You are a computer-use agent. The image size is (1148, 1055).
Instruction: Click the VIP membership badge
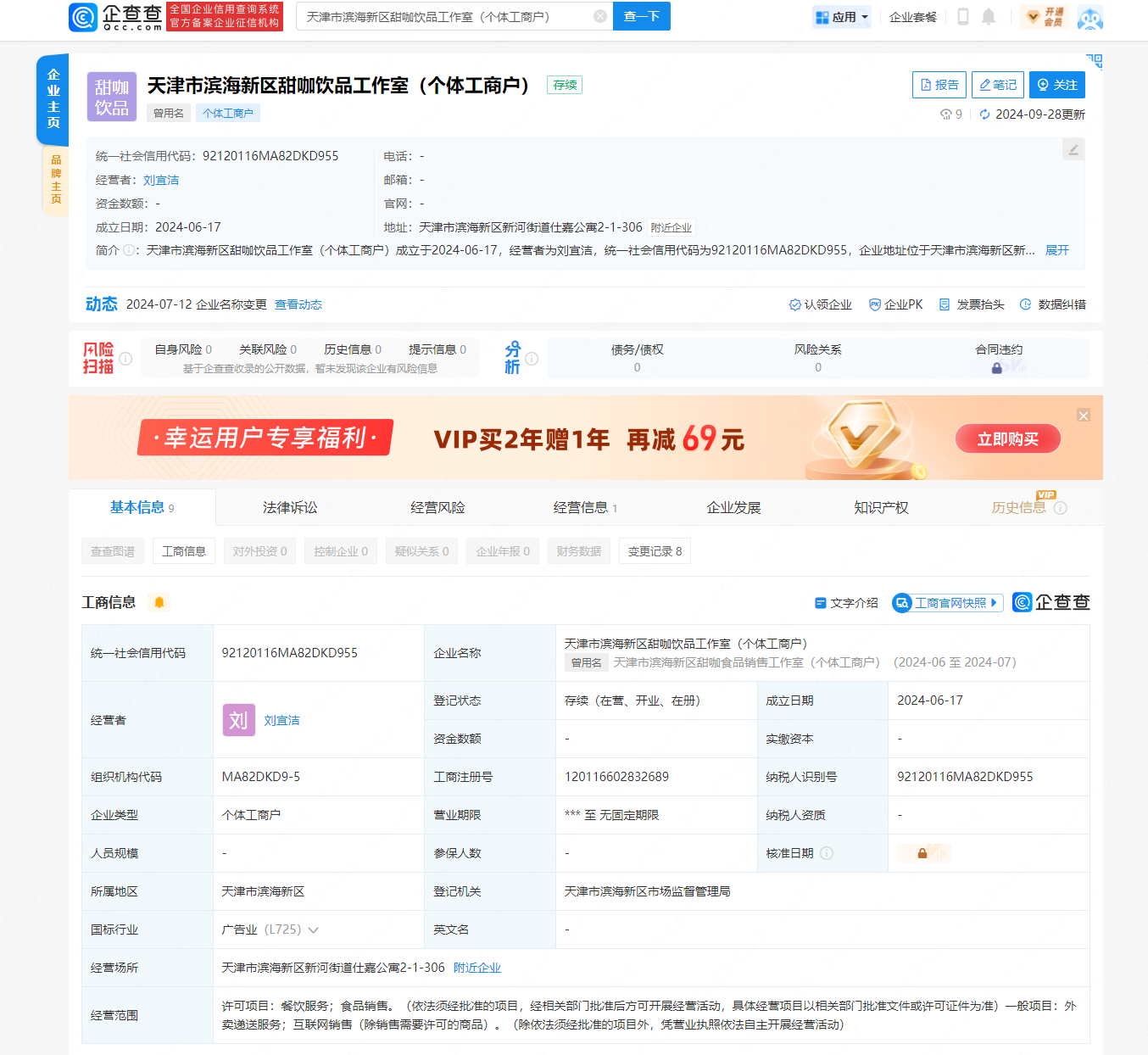[x=1045, y=16]
